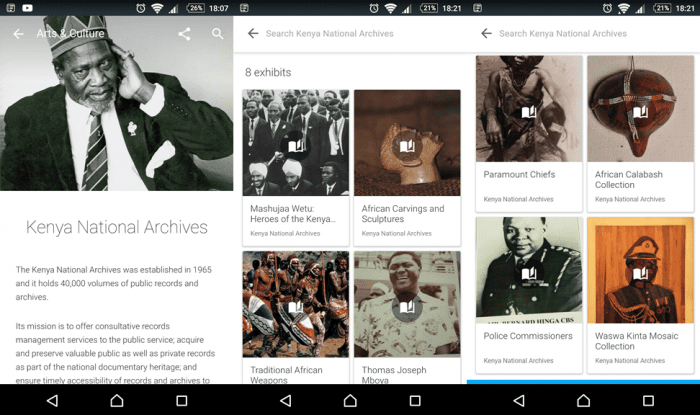The image size is (700, 415).
Task: Focus the search field on the 8 exhibits screen
Action: pyautogui.click(x=329, y=33)
